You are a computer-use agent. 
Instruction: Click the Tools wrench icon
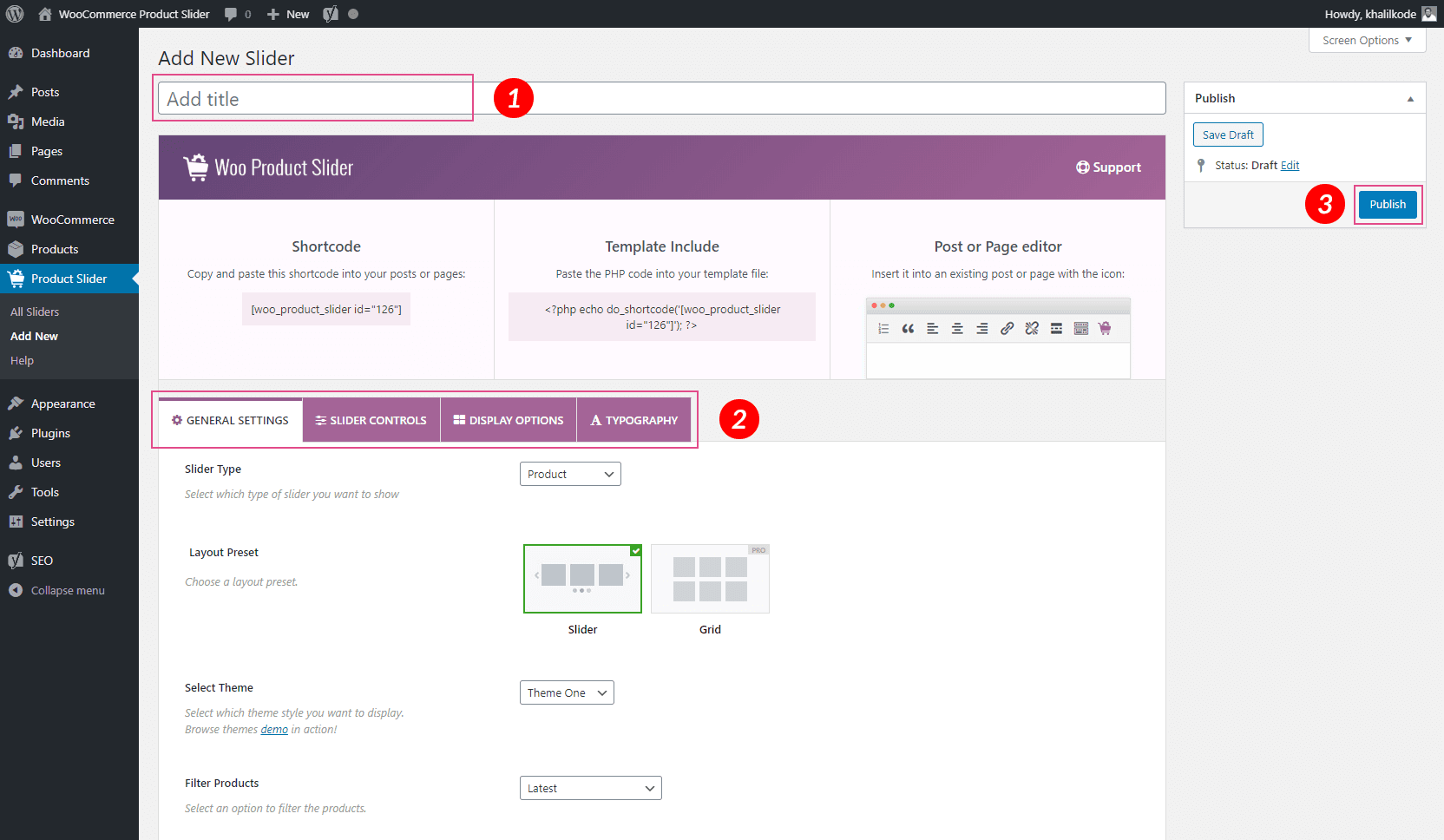click(x=16, y=492)
